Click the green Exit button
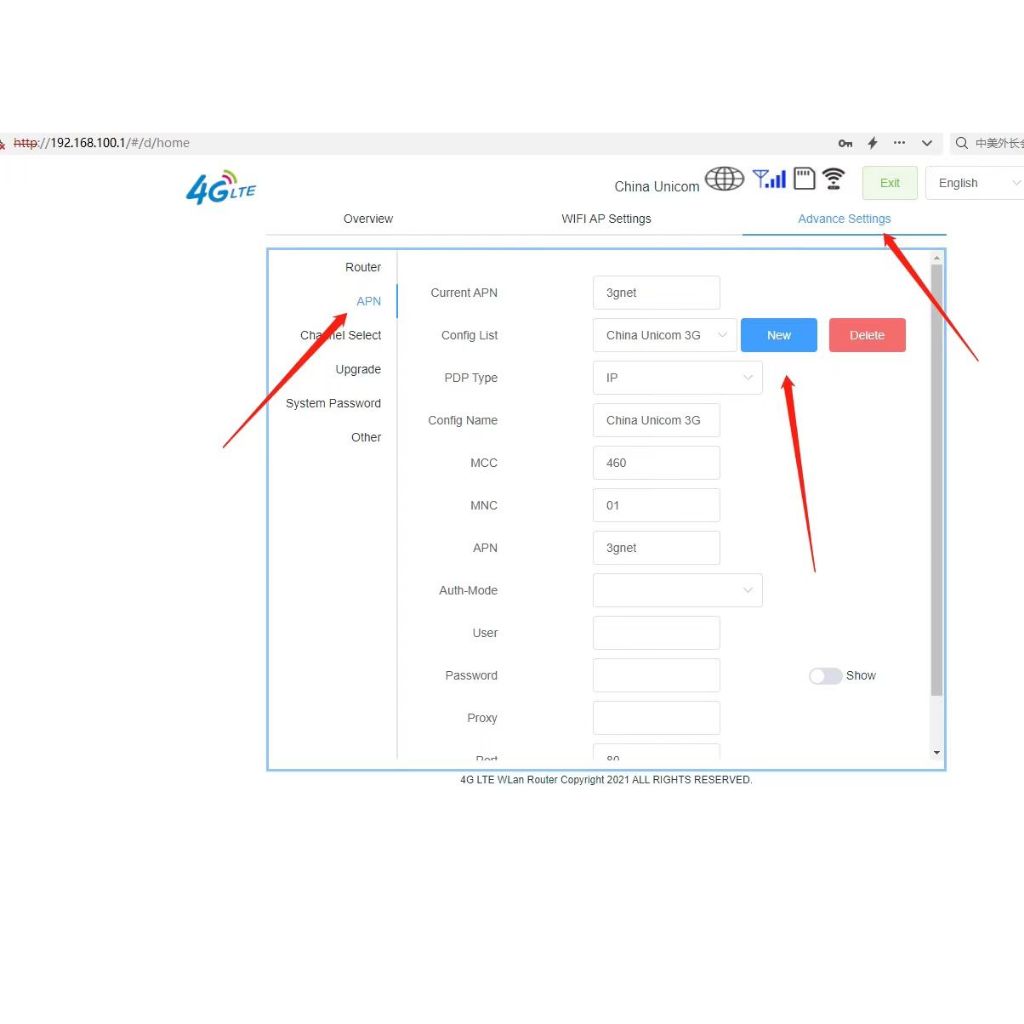 (889, 183)
